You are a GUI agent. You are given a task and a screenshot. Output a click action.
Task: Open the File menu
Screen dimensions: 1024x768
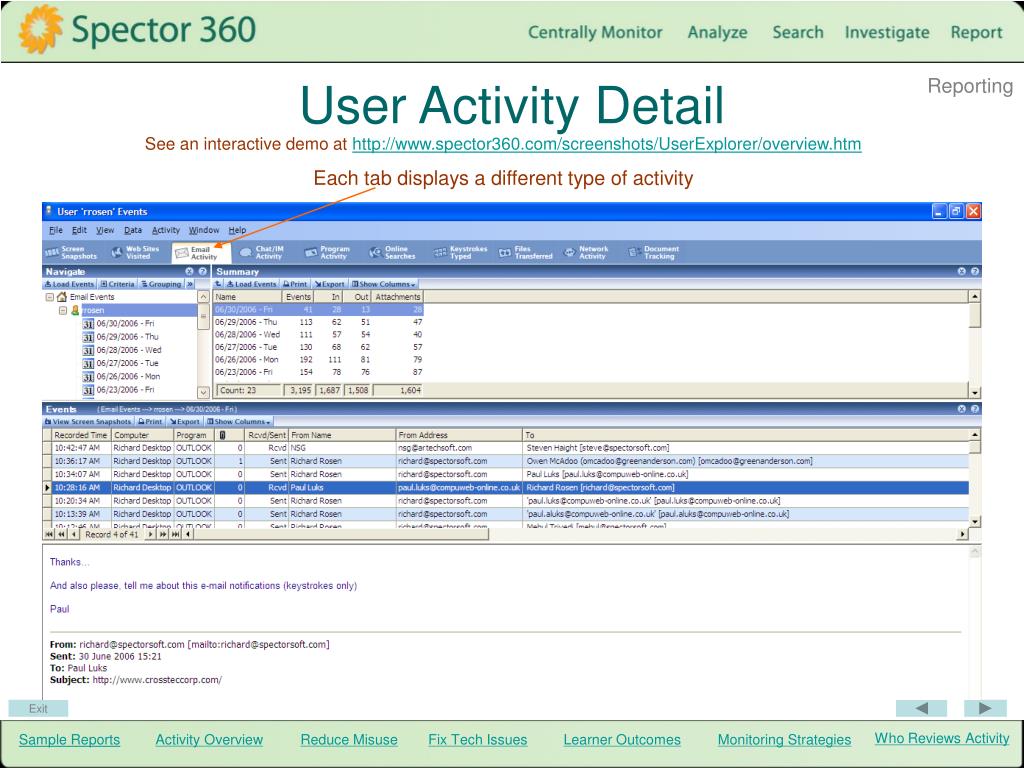point(56,230)
